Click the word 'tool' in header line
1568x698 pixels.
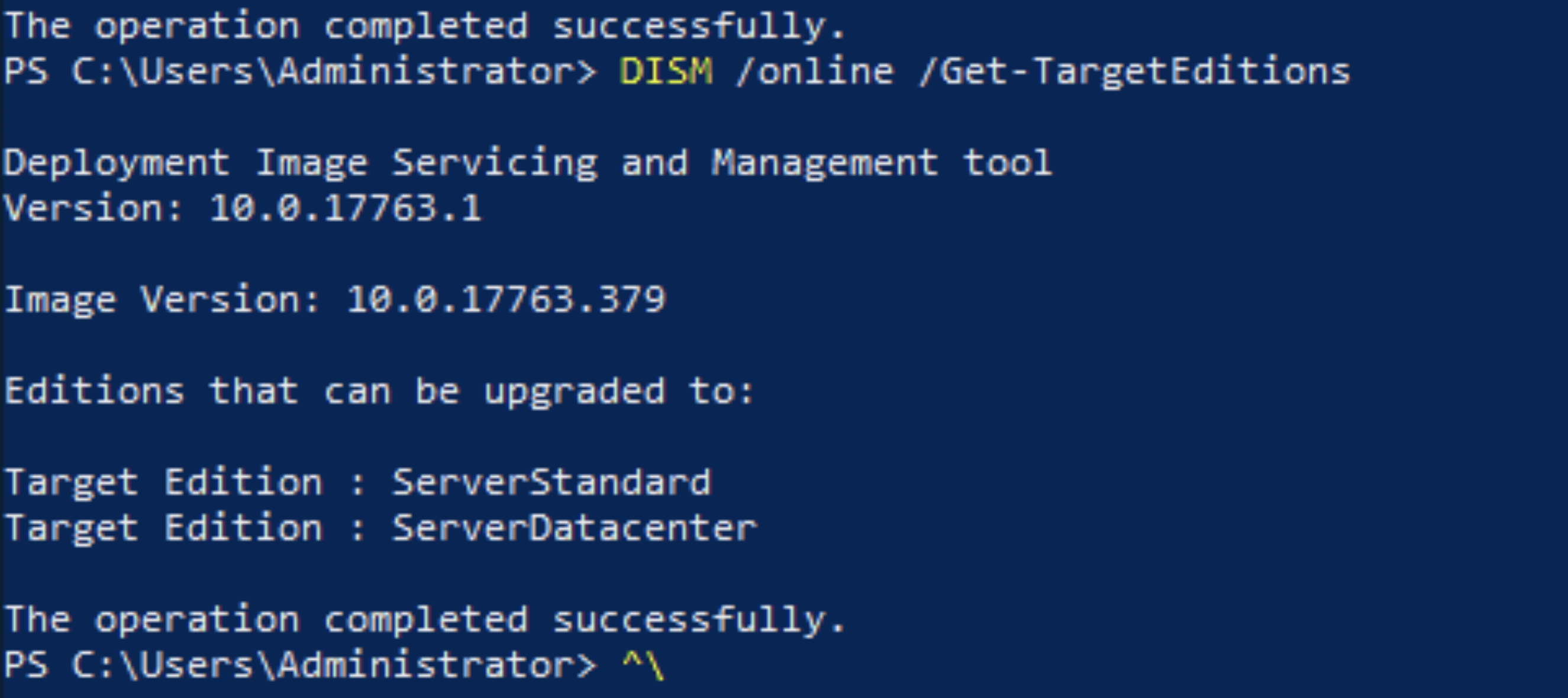[x=1008, y=163]
